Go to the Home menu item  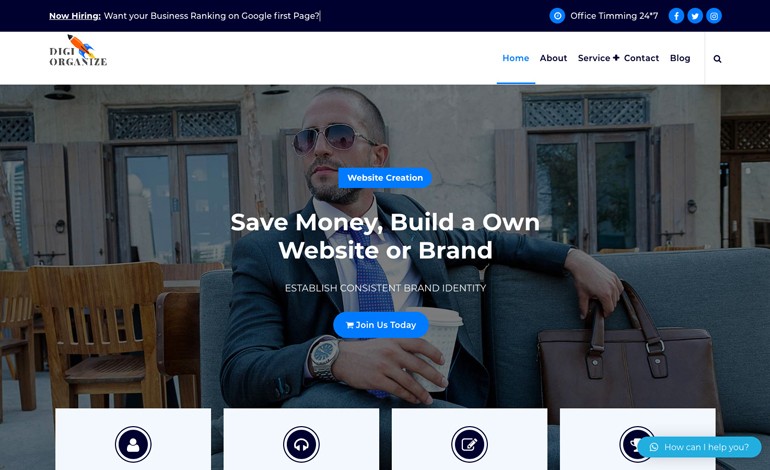click(516, 58)
